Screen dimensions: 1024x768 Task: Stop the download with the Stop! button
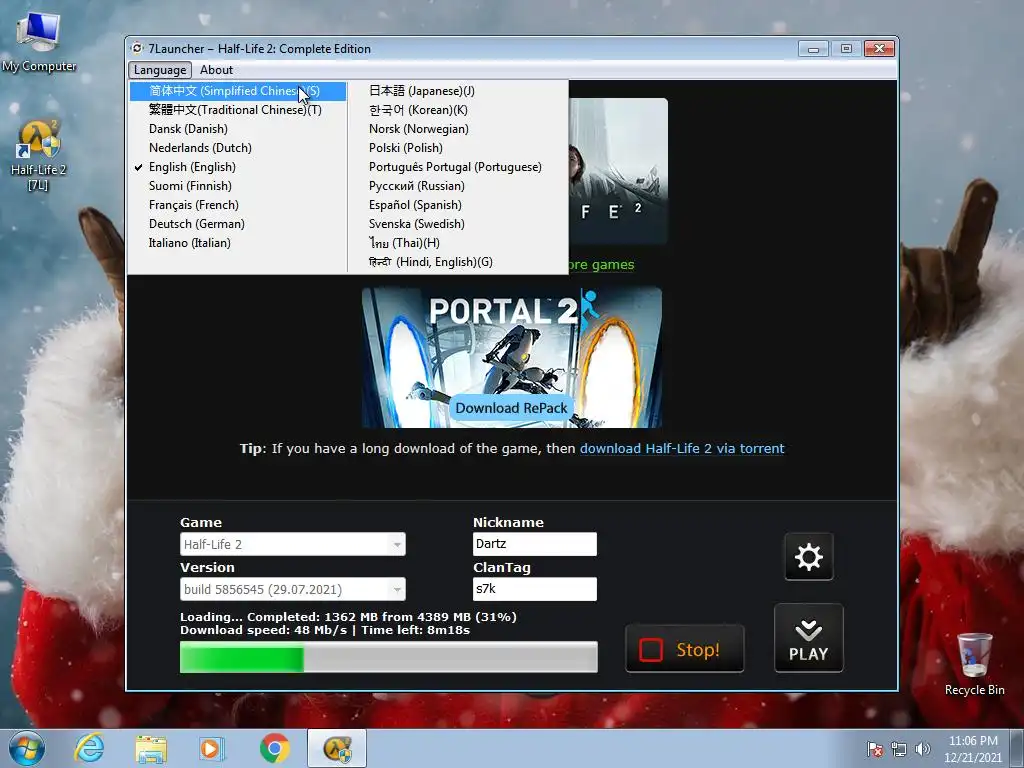(x=684, y=649)
